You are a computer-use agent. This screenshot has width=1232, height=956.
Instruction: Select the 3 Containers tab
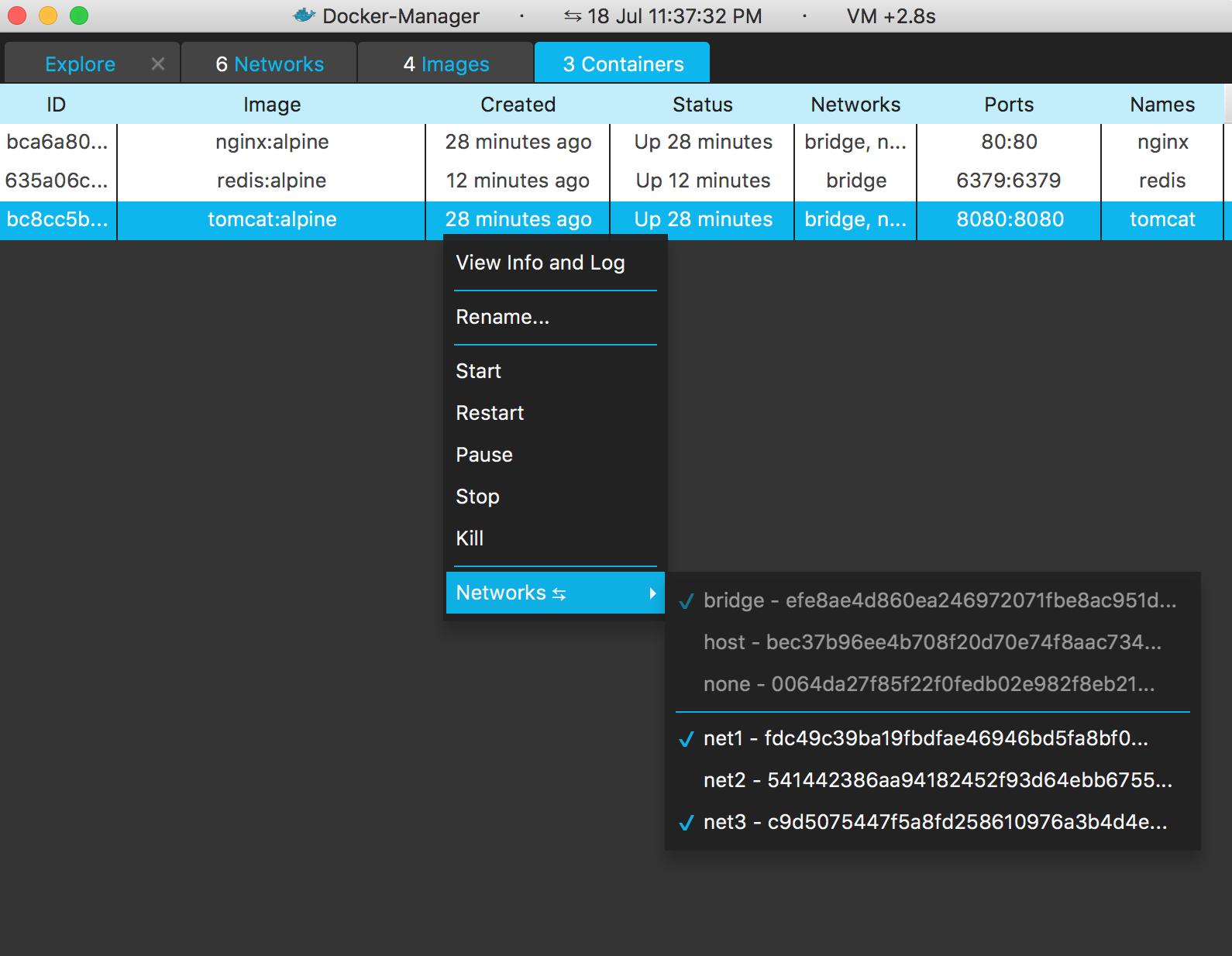click(x=623, y=64)
